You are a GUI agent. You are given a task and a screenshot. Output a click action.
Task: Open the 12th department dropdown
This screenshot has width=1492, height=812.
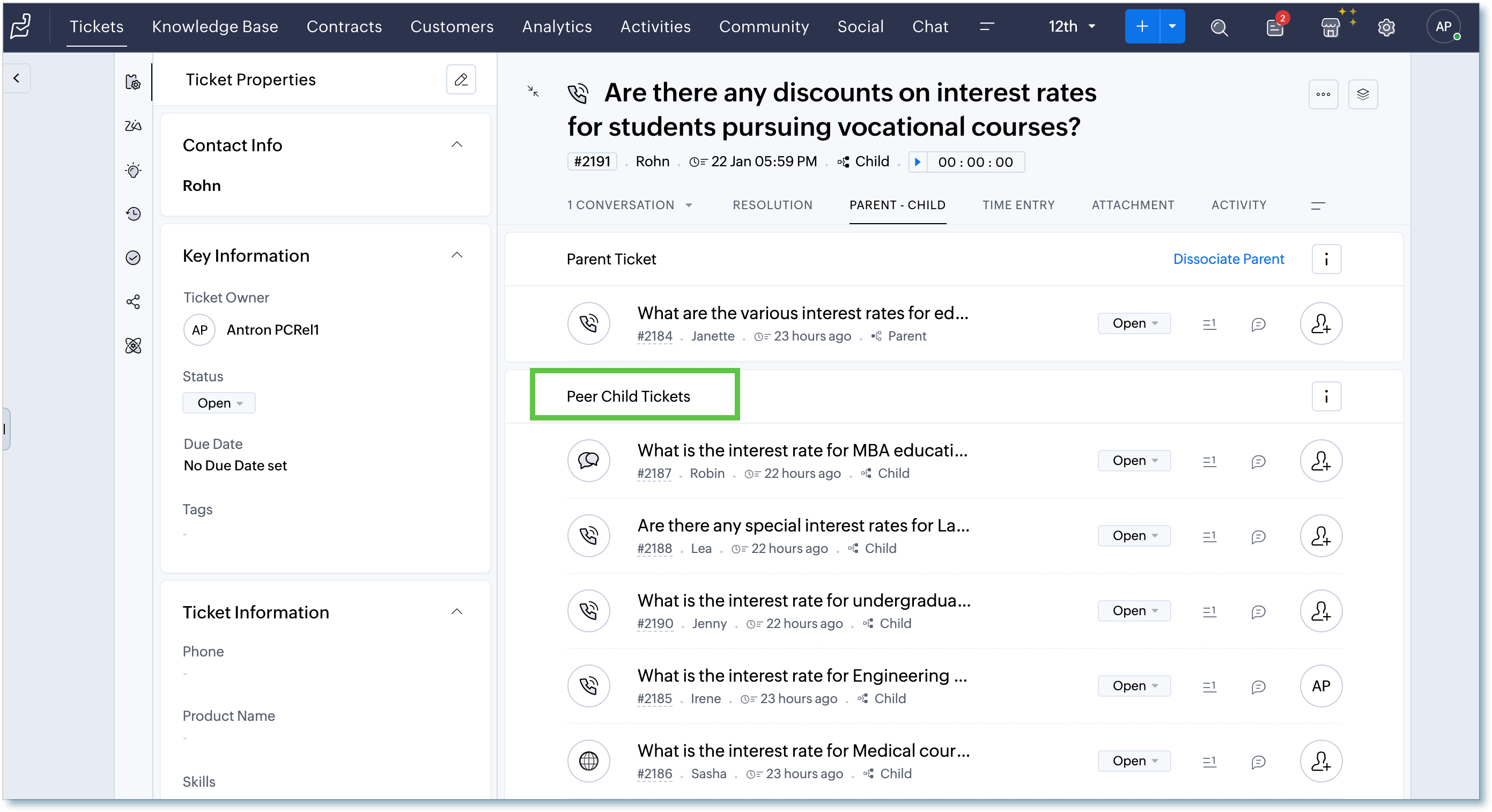[x=1072, y=27]
